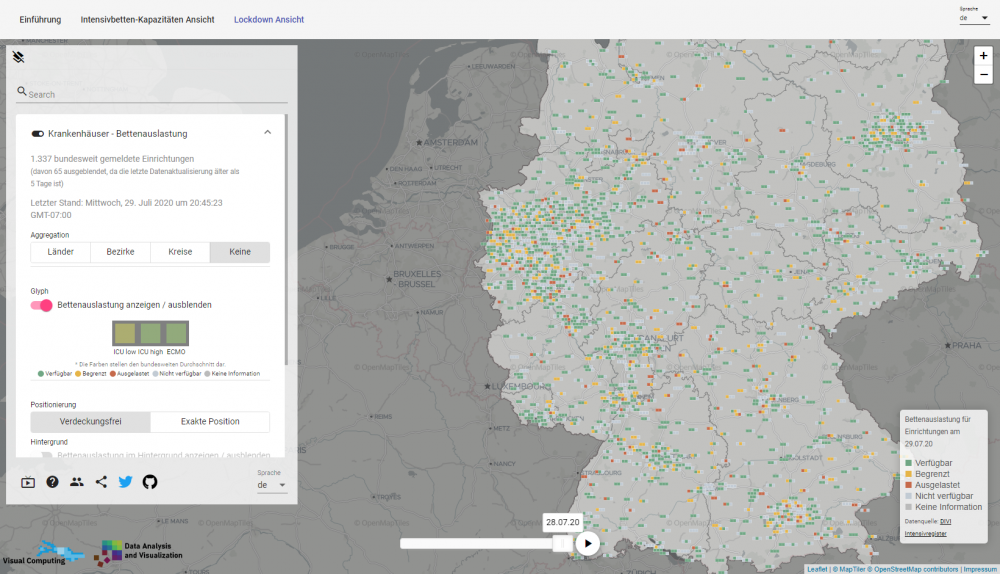Click the hide layers icon in the panel
This screenshot has width=1000, height=574.
click(18, 57)
